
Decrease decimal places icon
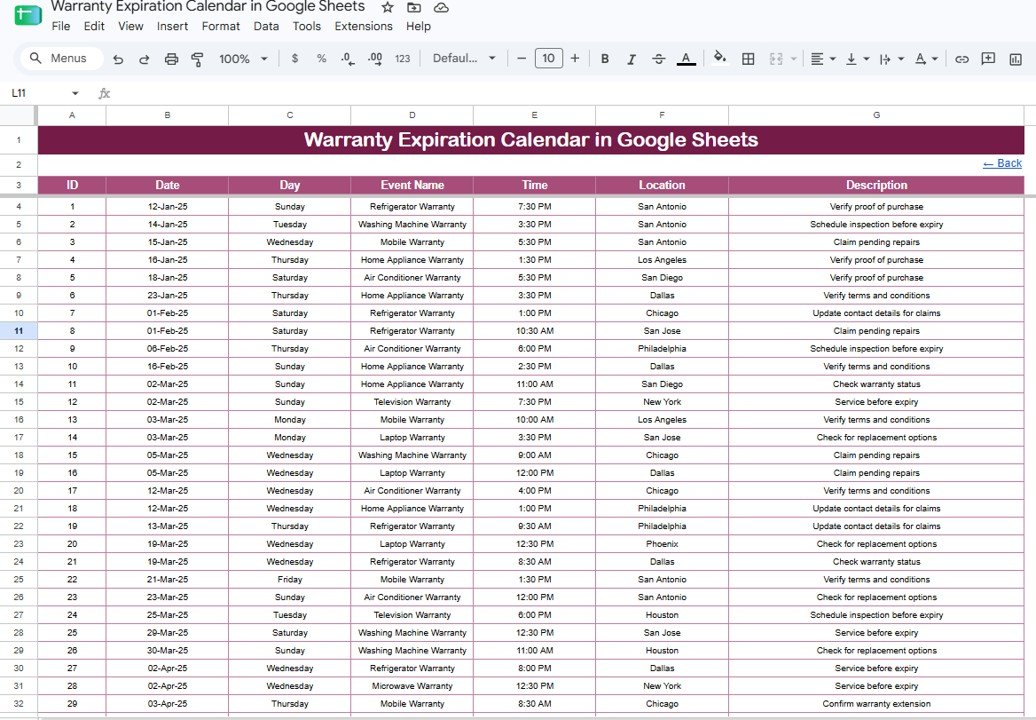coord(348,59)
